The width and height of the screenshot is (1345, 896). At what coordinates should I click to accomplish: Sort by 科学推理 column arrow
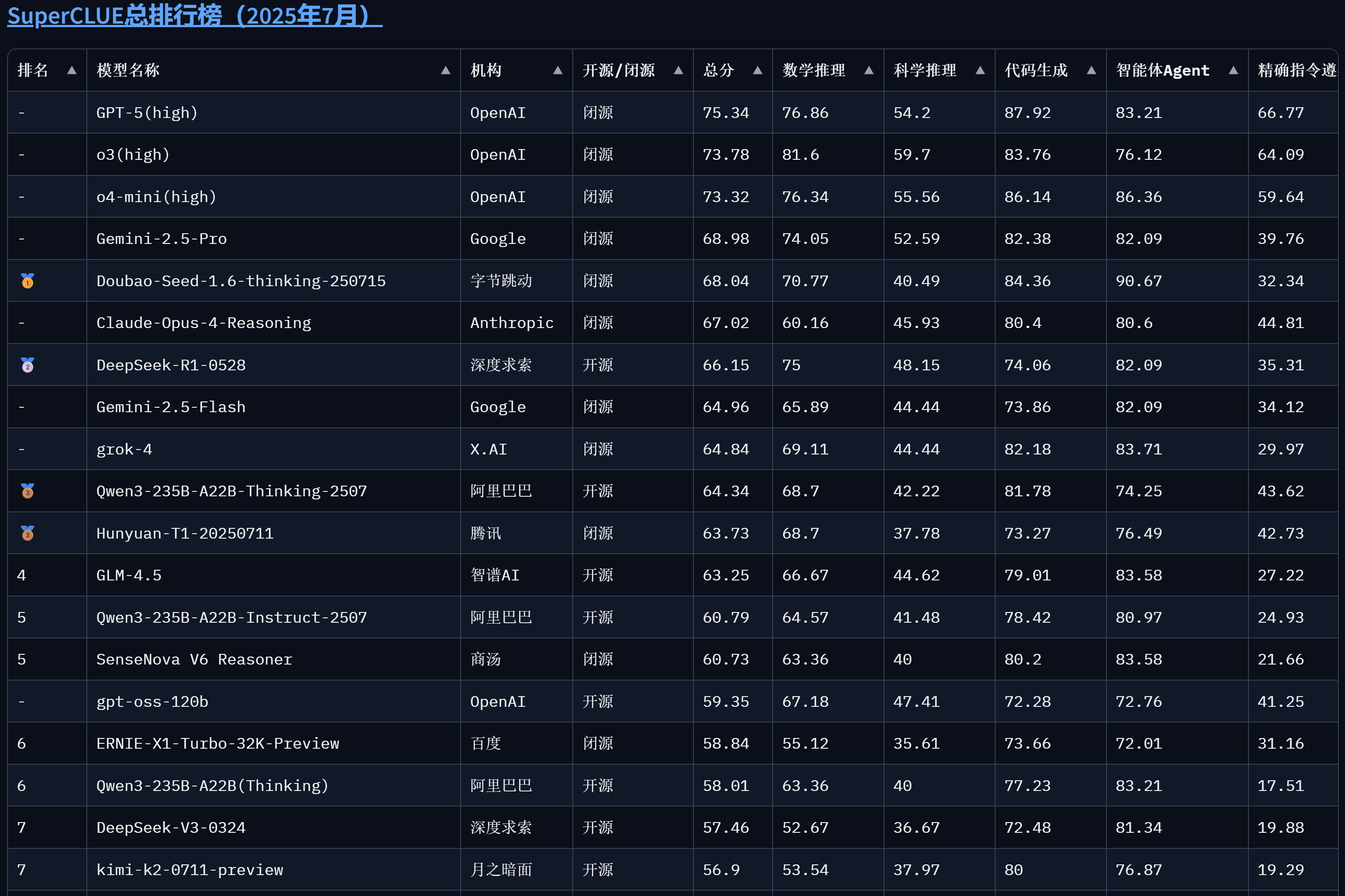click(x=980, y=70)
